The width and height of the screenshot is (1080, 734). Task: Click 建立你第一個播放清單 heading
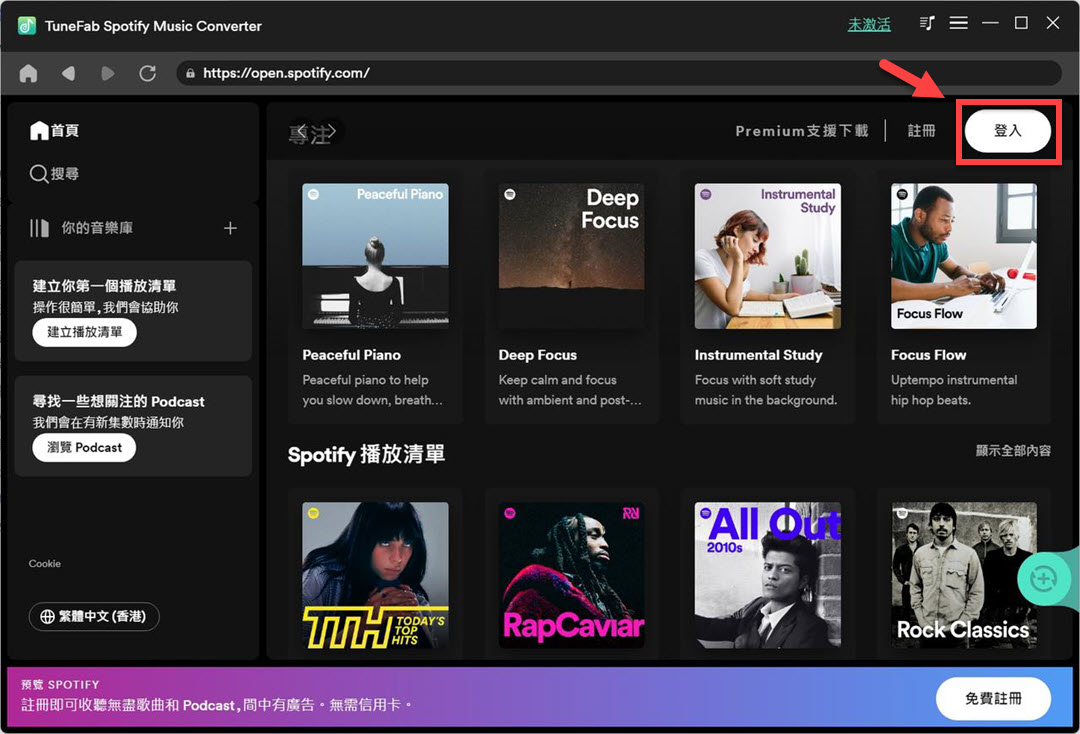click(x=105, y=286)
